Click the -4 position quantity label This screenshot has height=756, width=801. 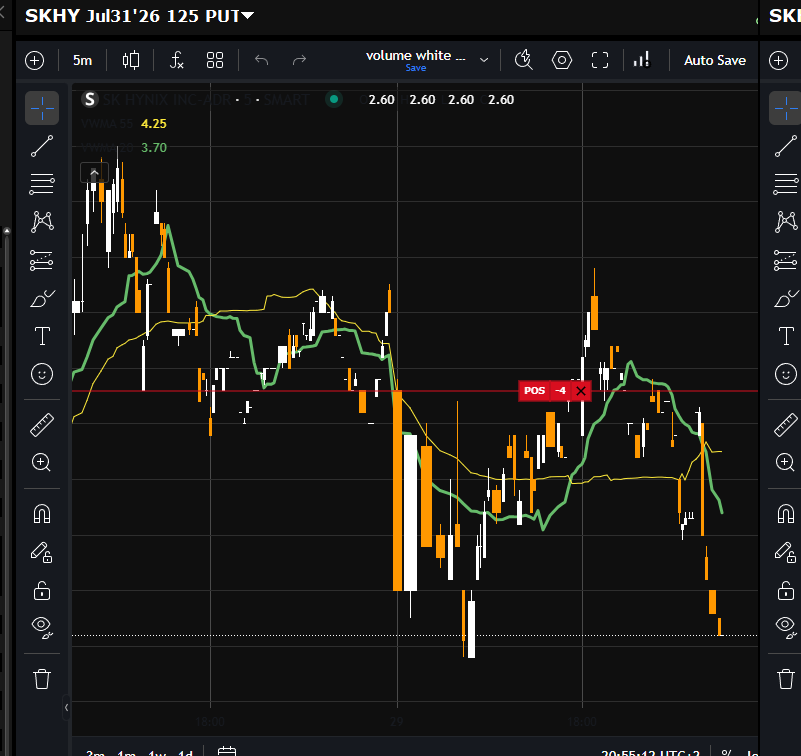pyautogui.click(x=560, y=391)
